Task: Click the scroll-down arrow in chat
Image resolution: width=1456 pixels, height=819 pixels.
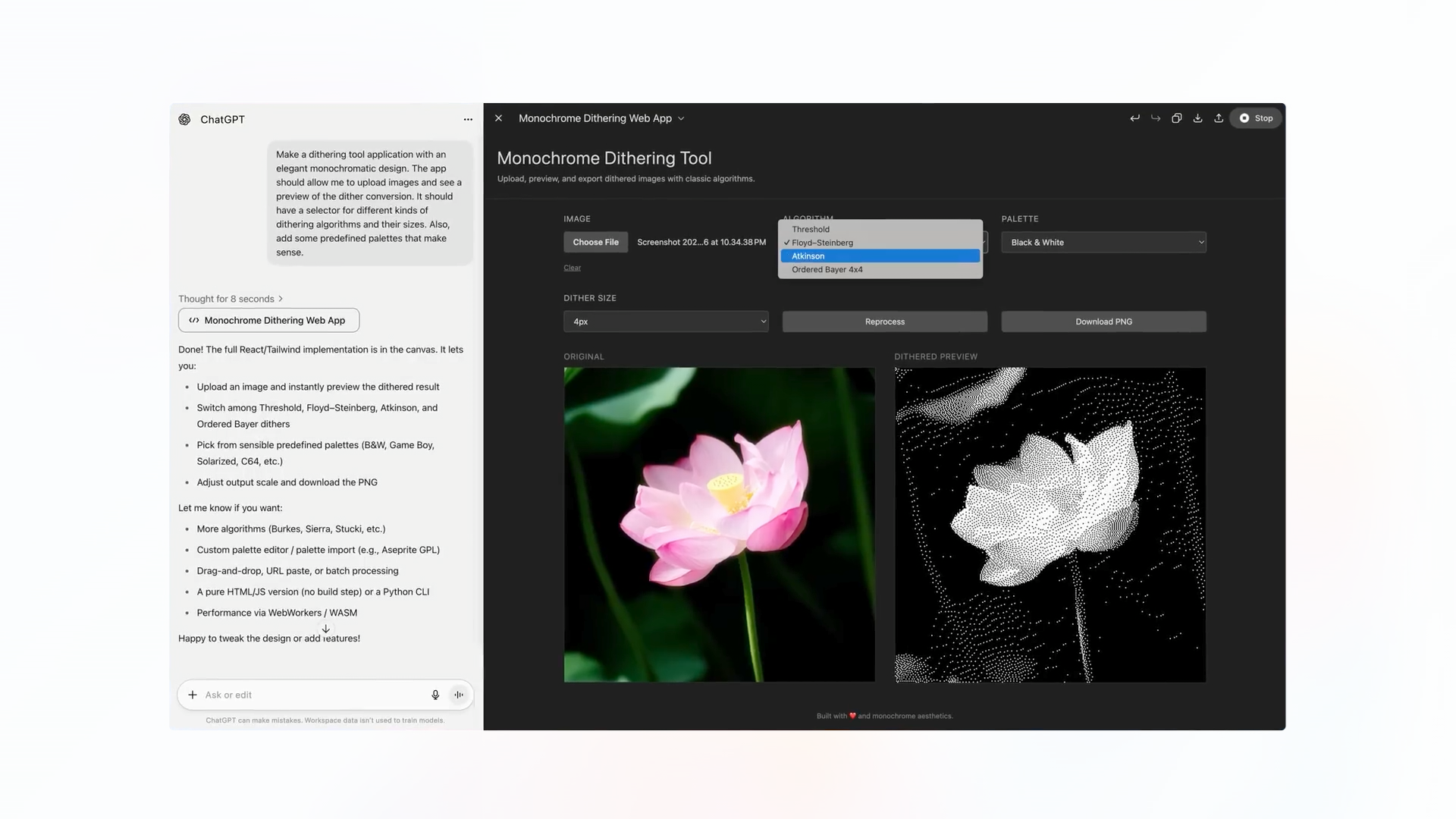Action: [x=326, y=629]
